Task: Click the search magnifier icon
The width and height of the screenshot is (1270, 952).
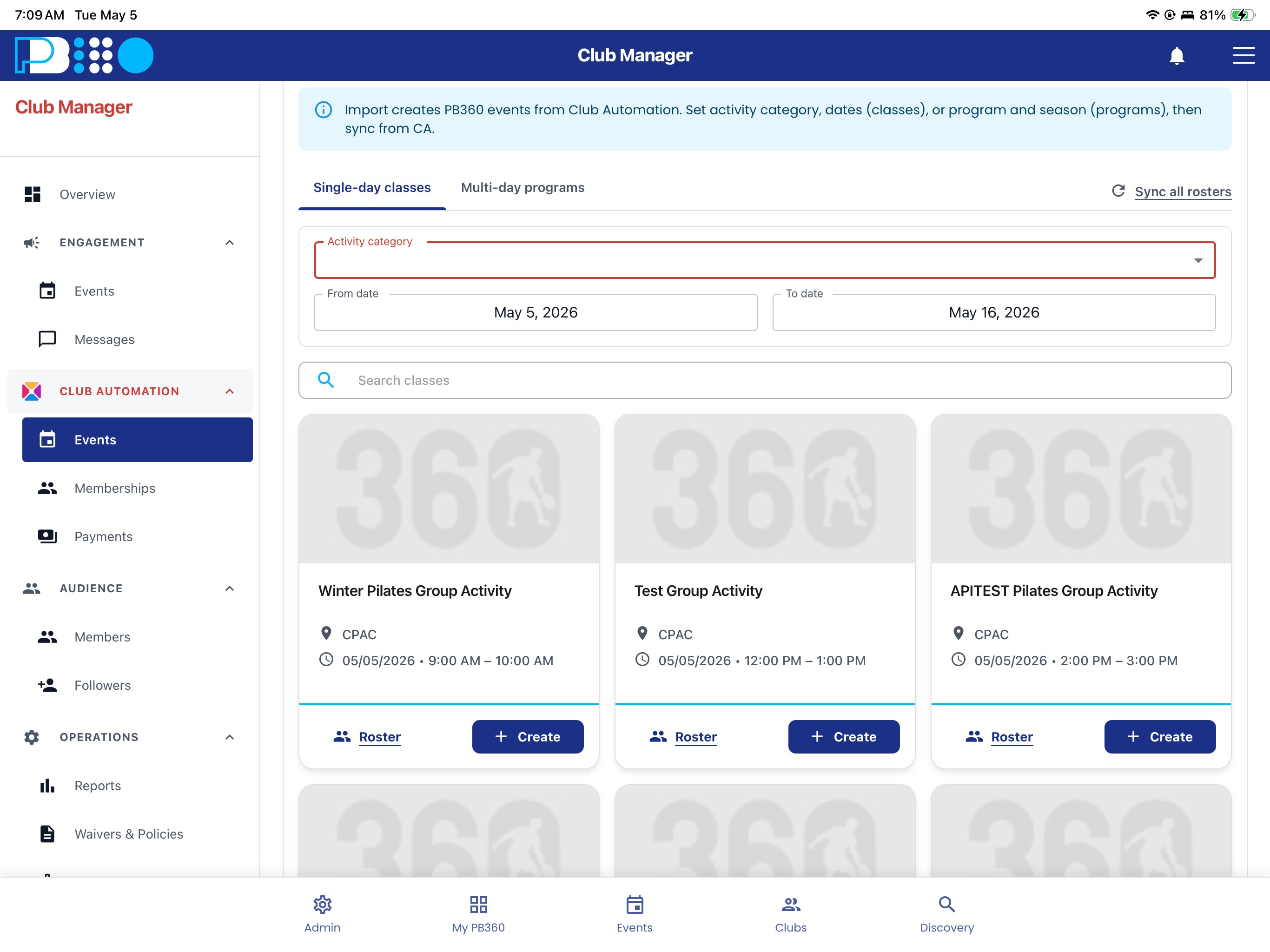Action: 325,379
